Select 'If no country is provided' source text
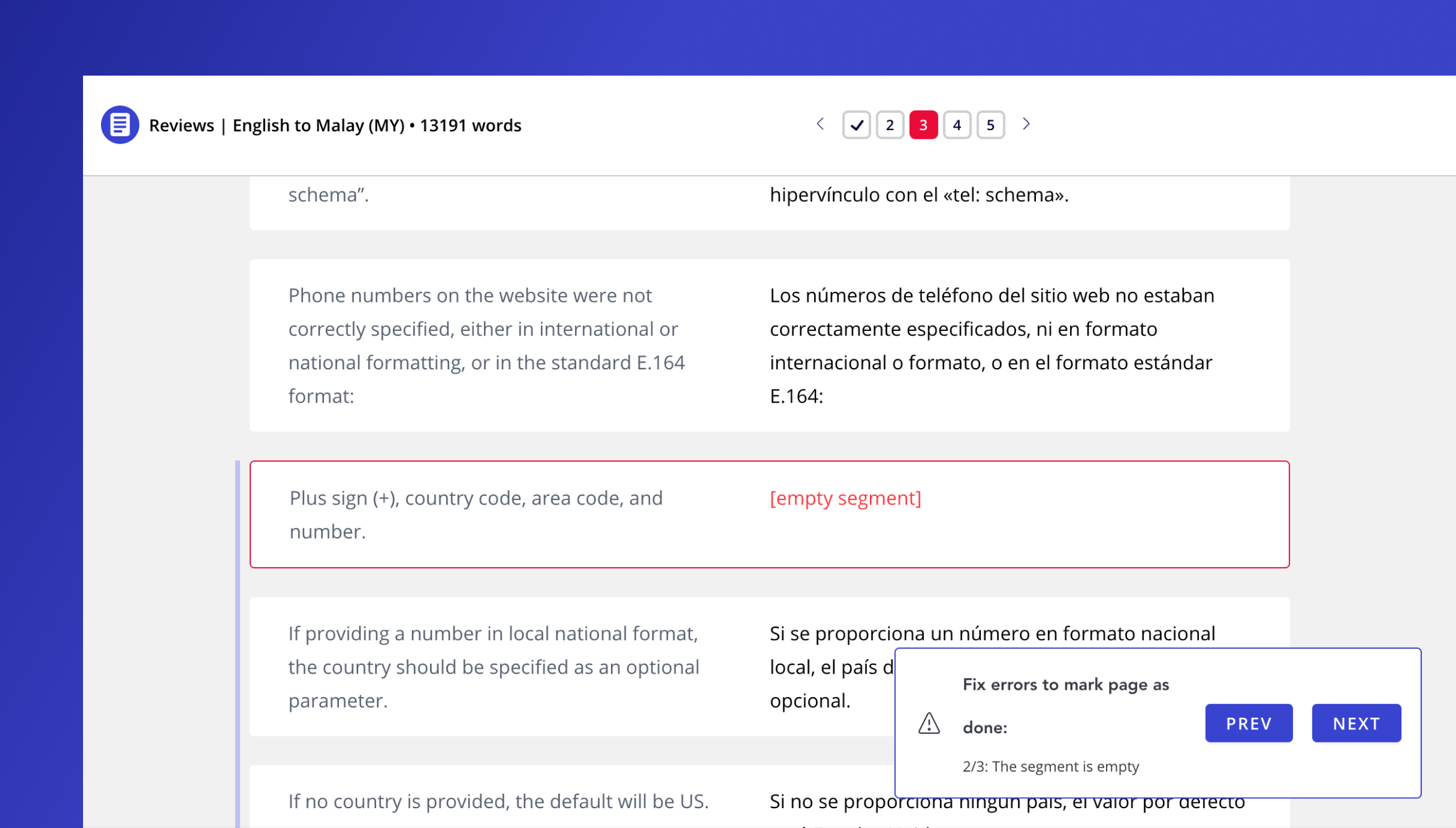The height and width of the screenshot is (828, 1456). [x=498, y=801]
